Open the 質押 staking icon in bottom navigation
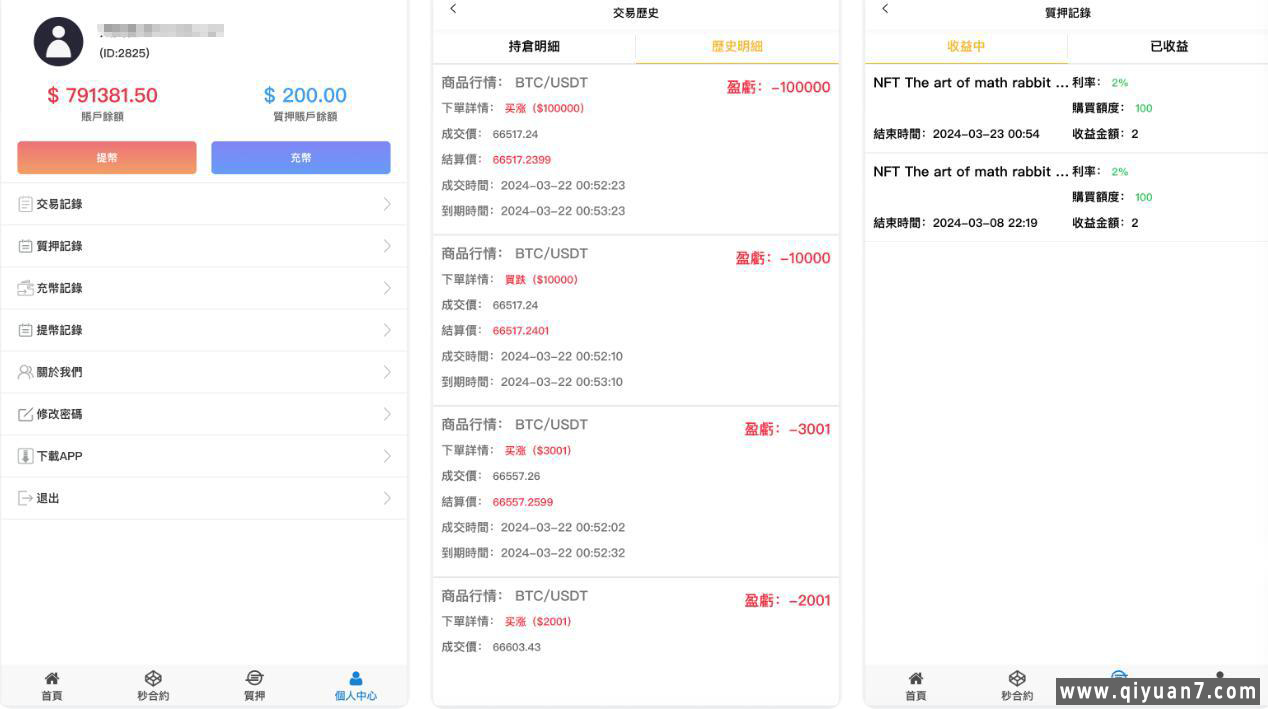 255,678
